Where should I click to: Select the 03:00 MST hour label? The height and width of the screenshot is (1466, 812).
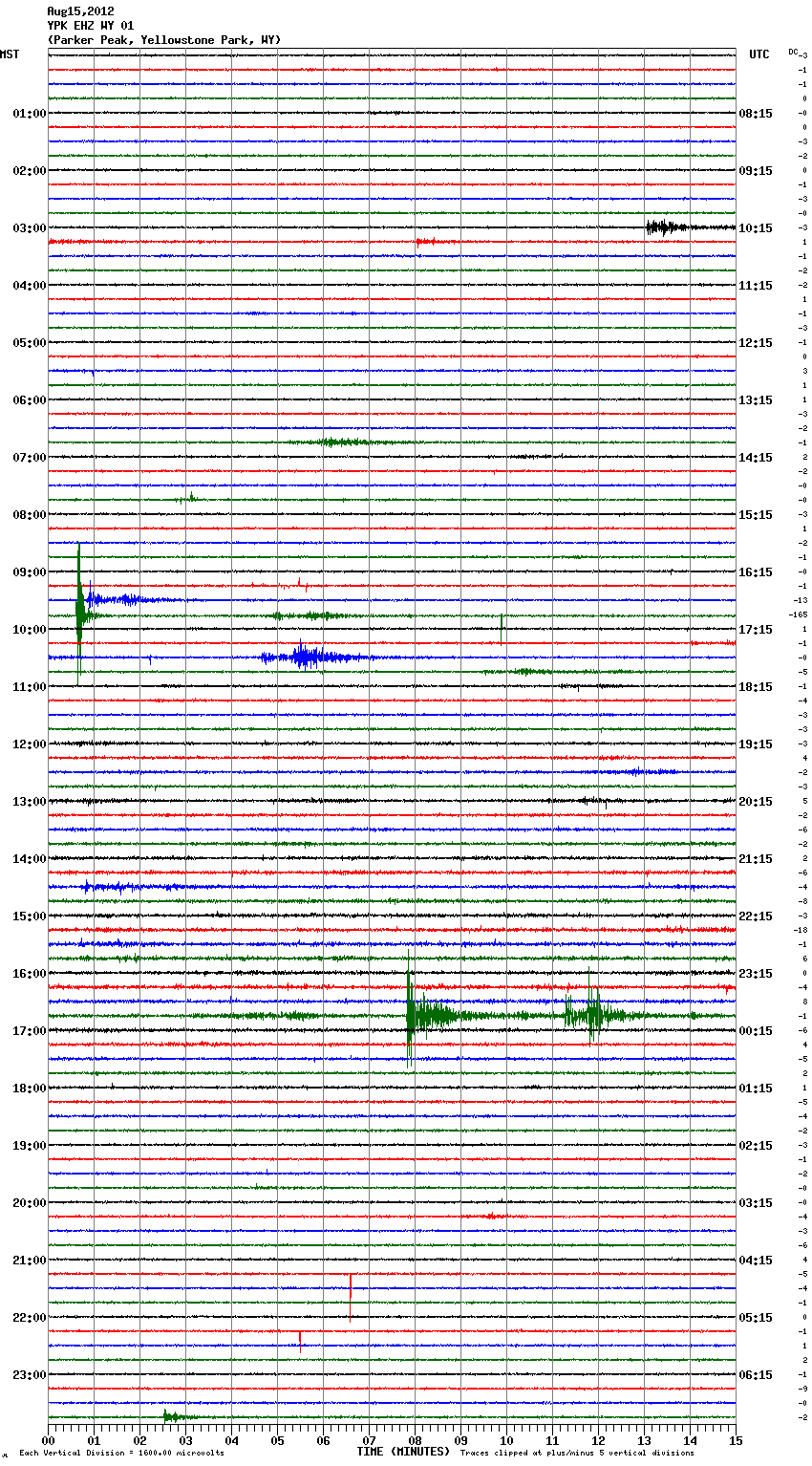[x=29, y=228]
